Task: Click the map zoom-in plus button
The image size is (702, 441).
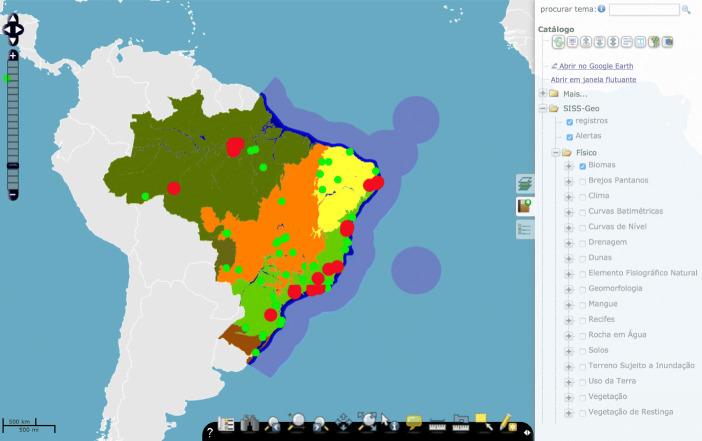Action: [x=13, y=56]
